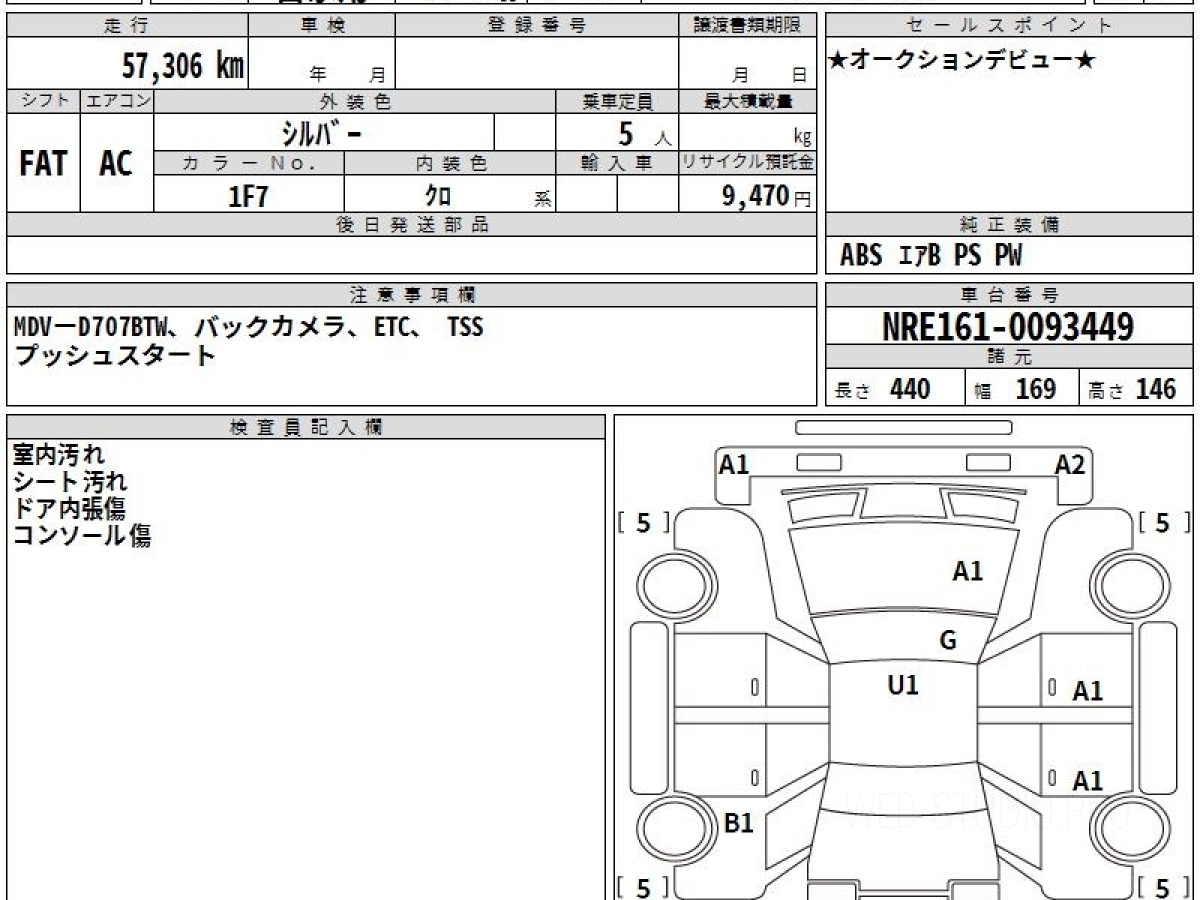Select the リサイクル預託金 header

pyautogui.click(x=747, y=164)
